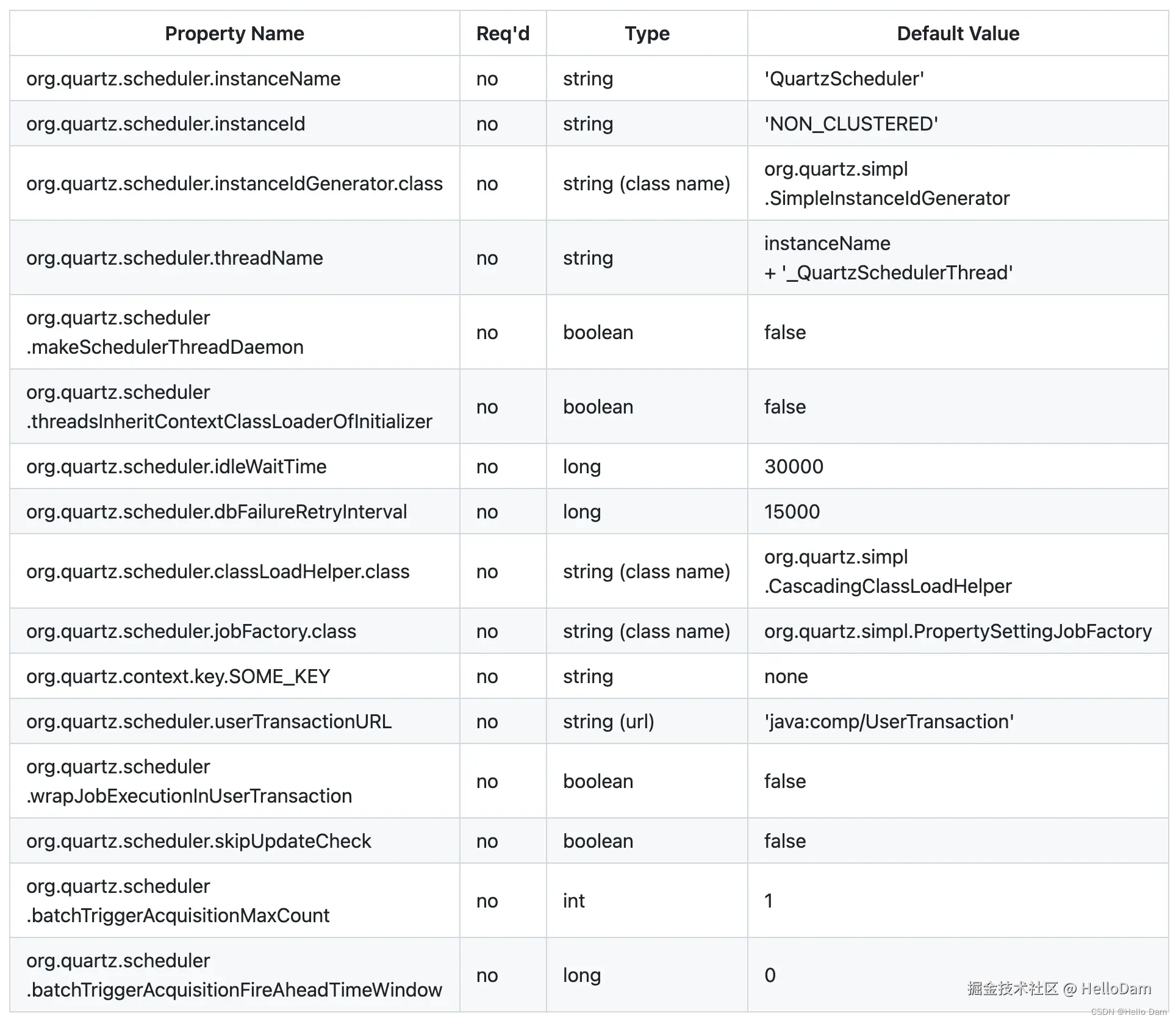The width and height of the screenshot is (1176, 1021).
Task: Click the Property Name column header
Action: pyautogui.click(x=234, y=34)
